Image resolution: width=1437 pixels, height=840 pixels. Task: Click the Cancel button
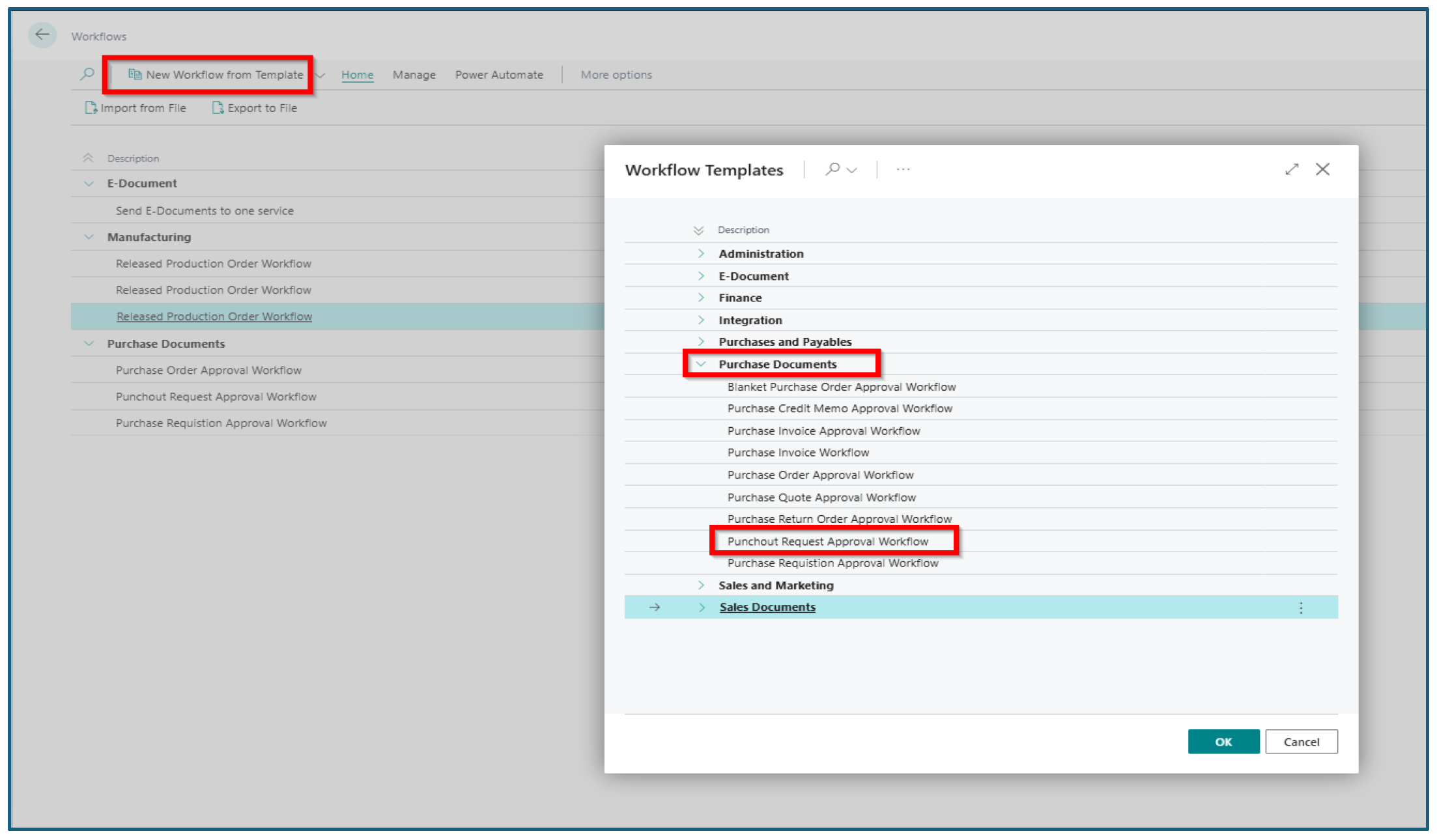1301,742
